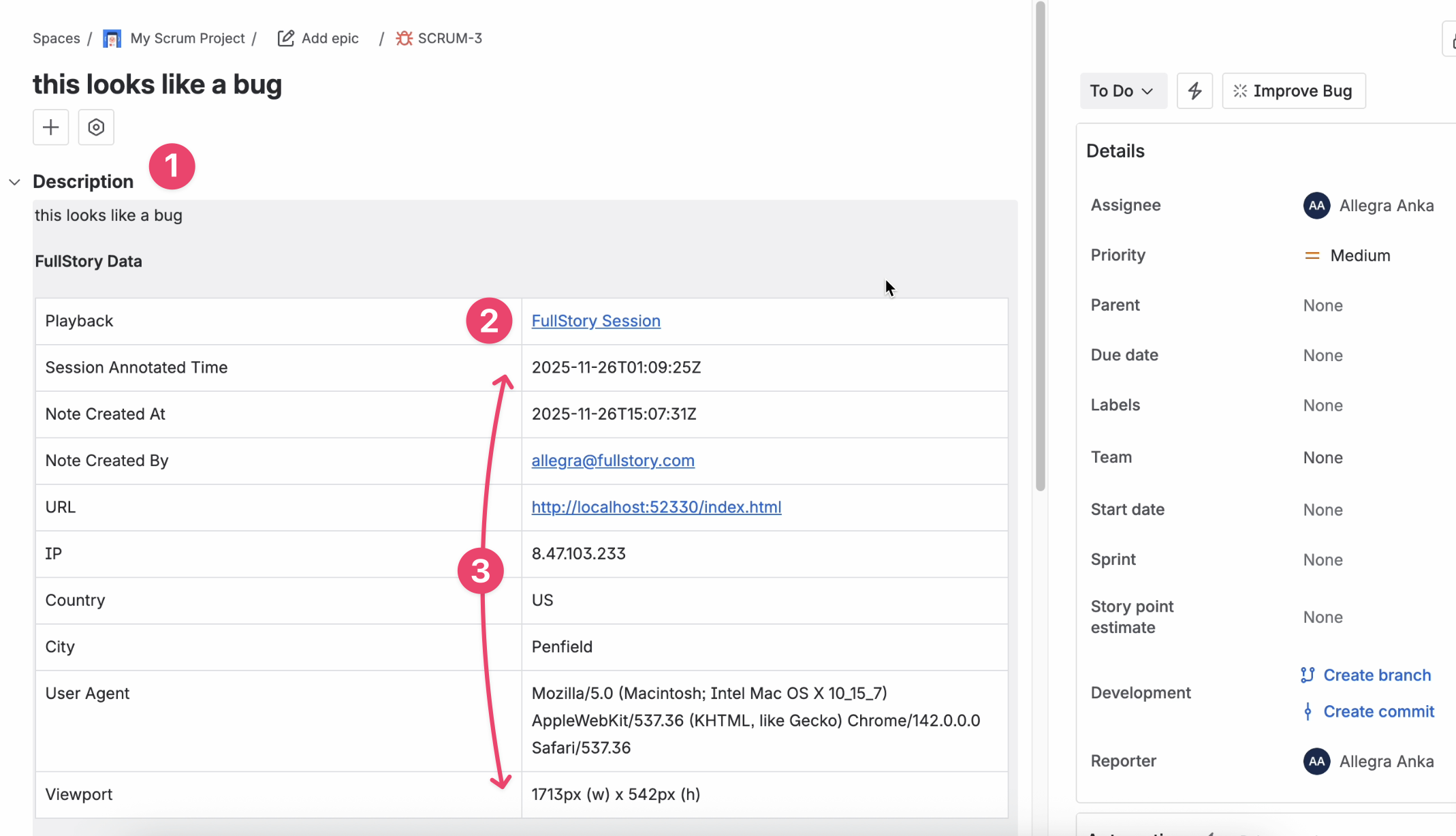The height and width of the screenshot is (836, 1456).
Task: Click the sparkle icon inside Improve Bug
Action: [1241, 90]
